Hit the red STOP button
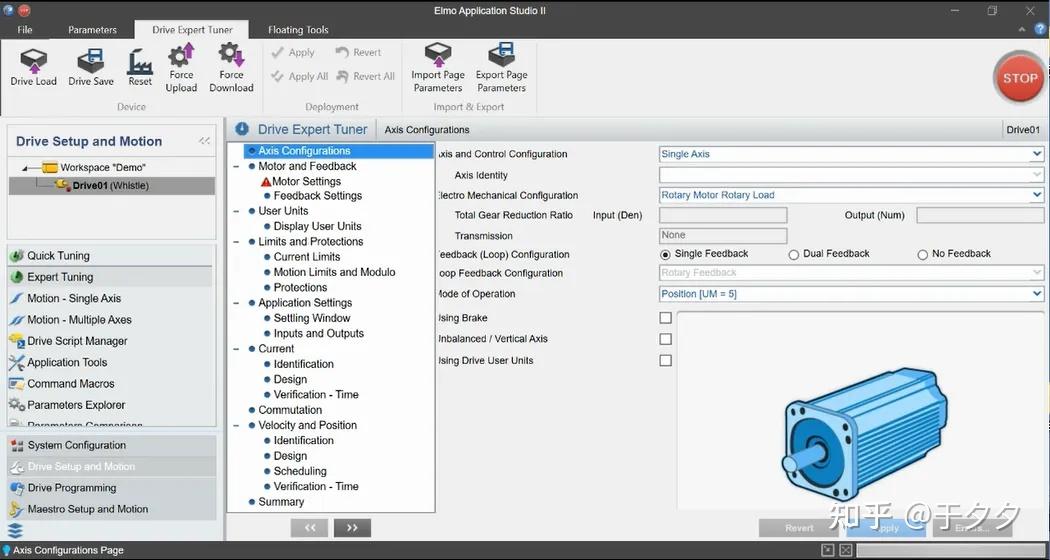The height and width of the screenshot is (560, 1050). click(1019, 78)
